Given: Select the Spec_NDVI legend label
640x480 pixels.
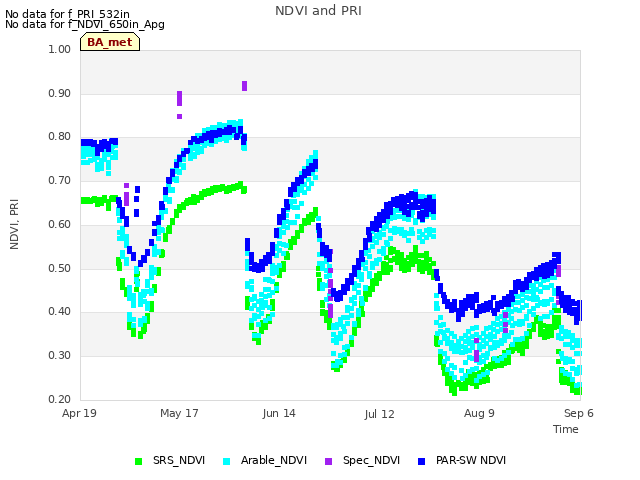Looking at the screenshot, I should (x=371, y=460).
